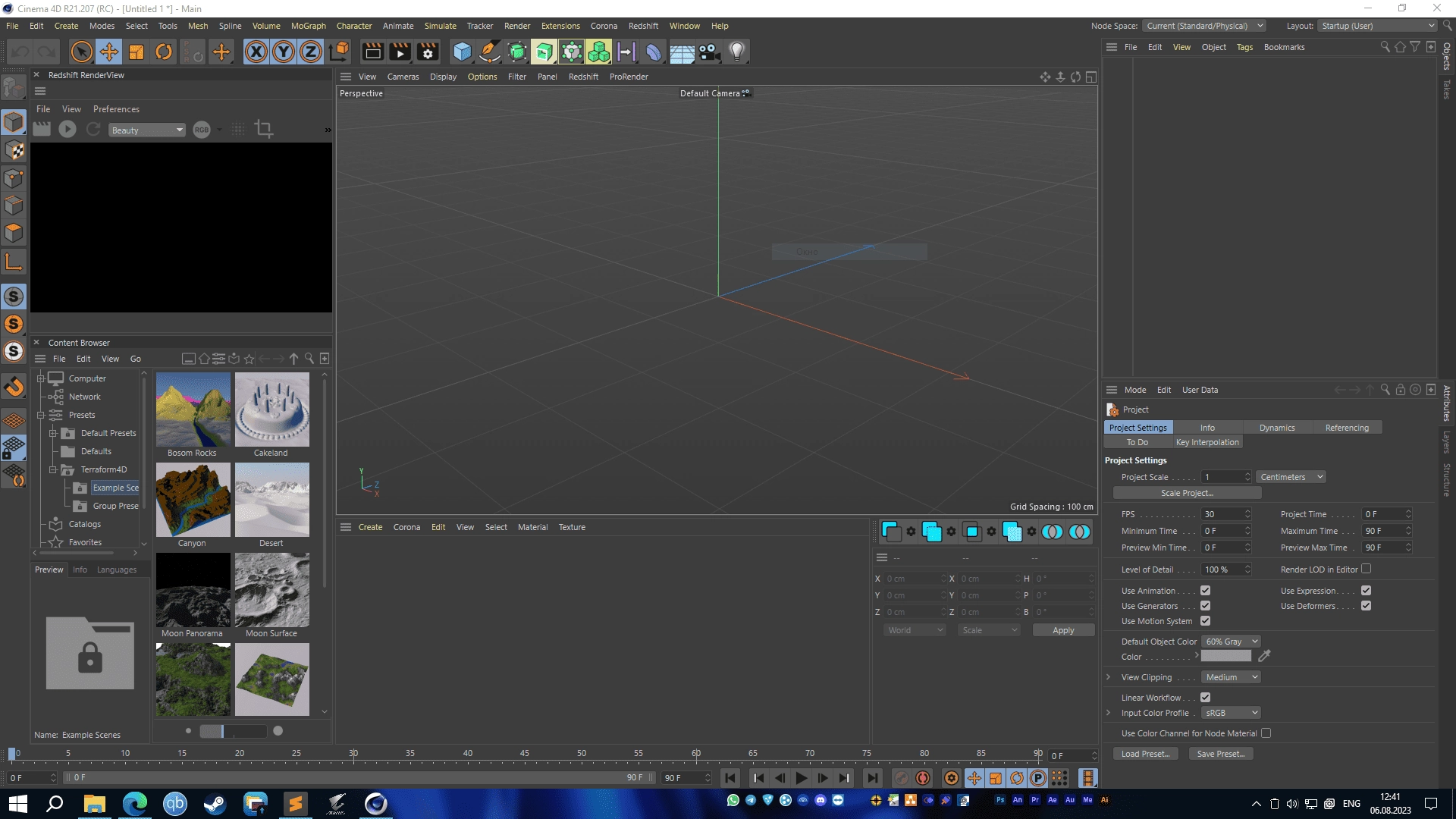Select the Move tool in top toolbar
The height and width of the screenshot is (819, 1456).
point(109,52)
